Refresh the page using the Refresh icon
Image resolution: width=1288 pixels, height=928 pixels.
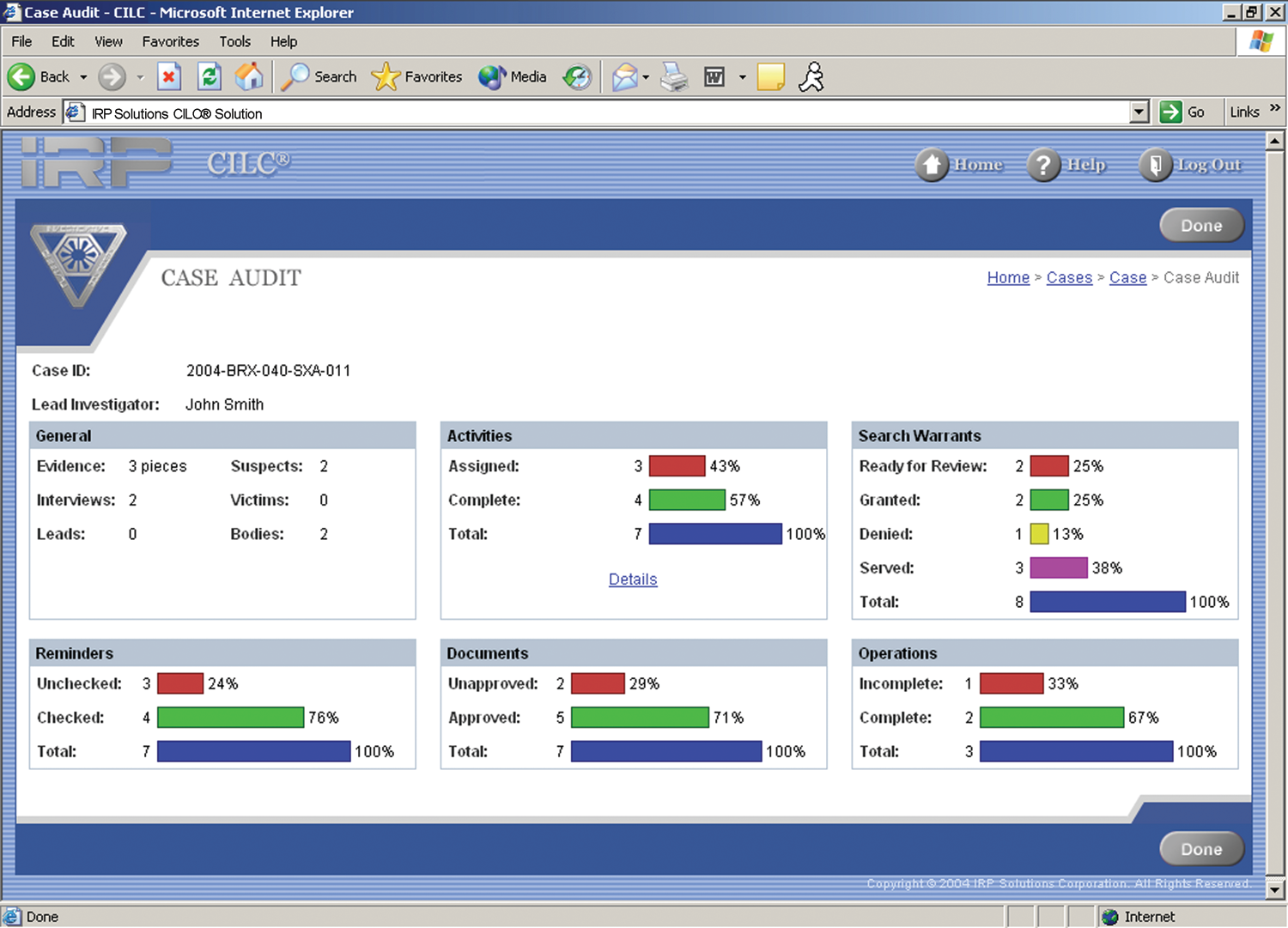209,77
